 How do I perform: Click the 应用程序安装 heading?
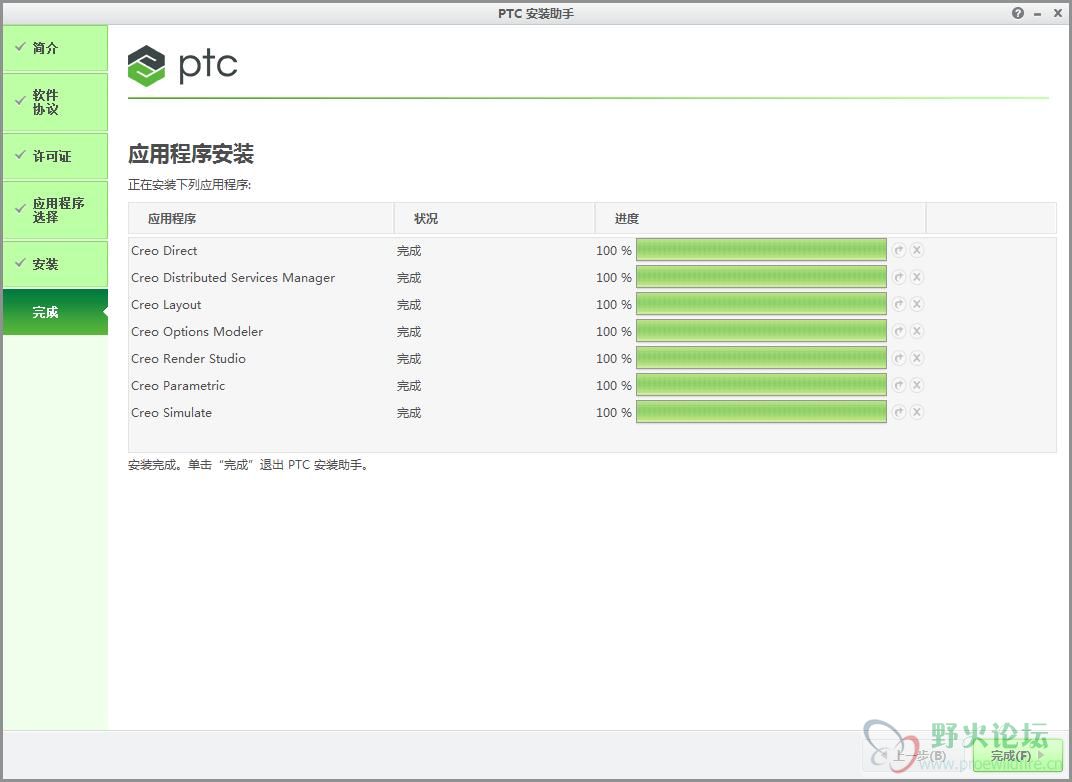pyautogui.click(x=191, y=154)
